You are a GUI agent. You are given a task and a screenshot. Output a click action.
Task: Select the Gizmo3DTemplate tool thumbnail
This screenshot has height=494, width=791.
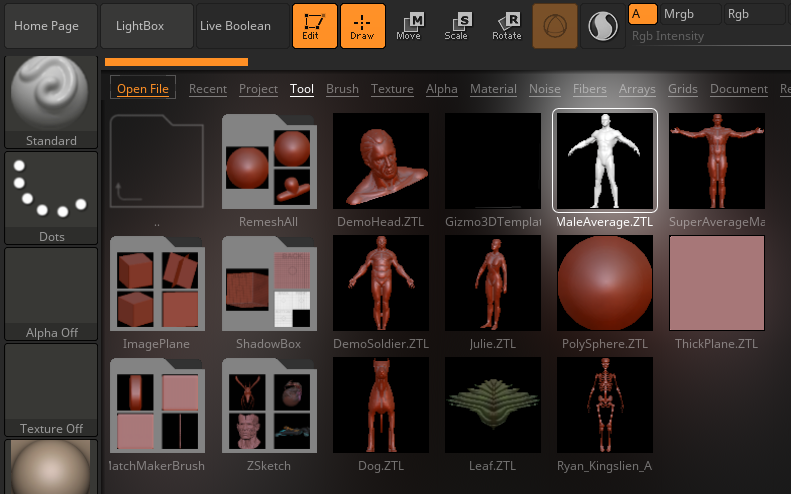(x=493, y=161)
